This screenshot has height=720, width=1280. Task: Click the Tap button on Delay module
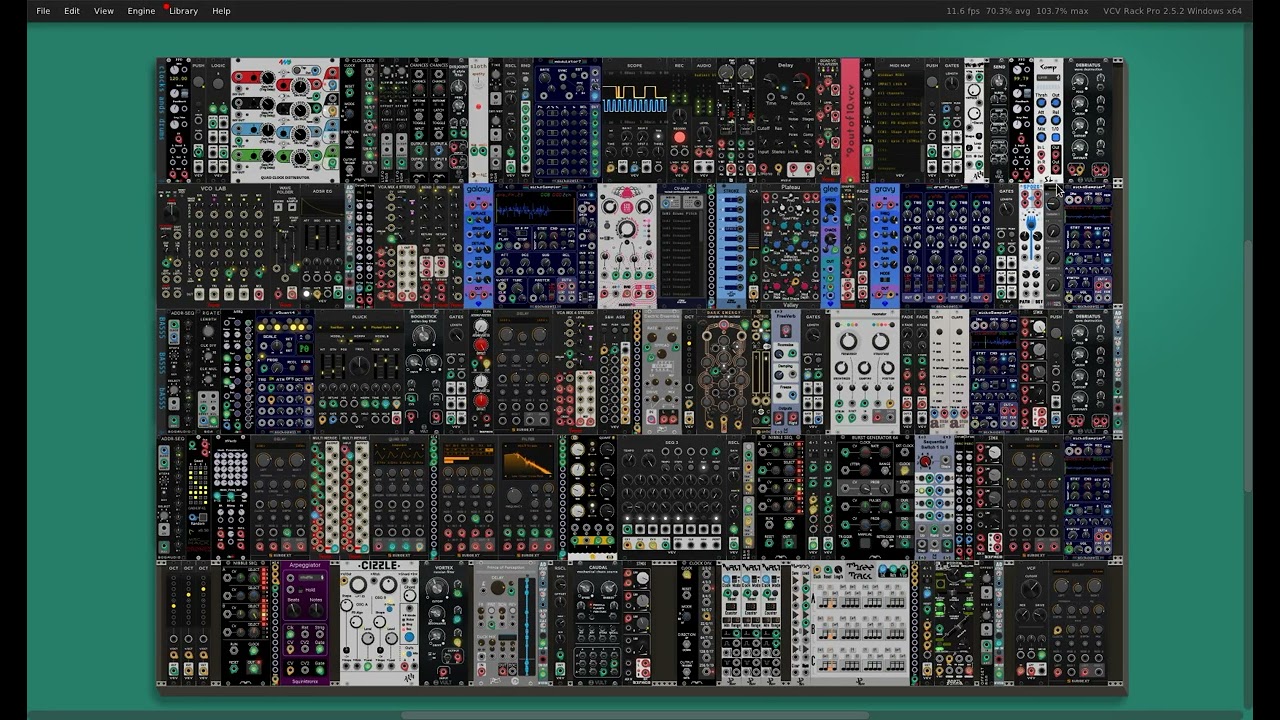(784, 89)
